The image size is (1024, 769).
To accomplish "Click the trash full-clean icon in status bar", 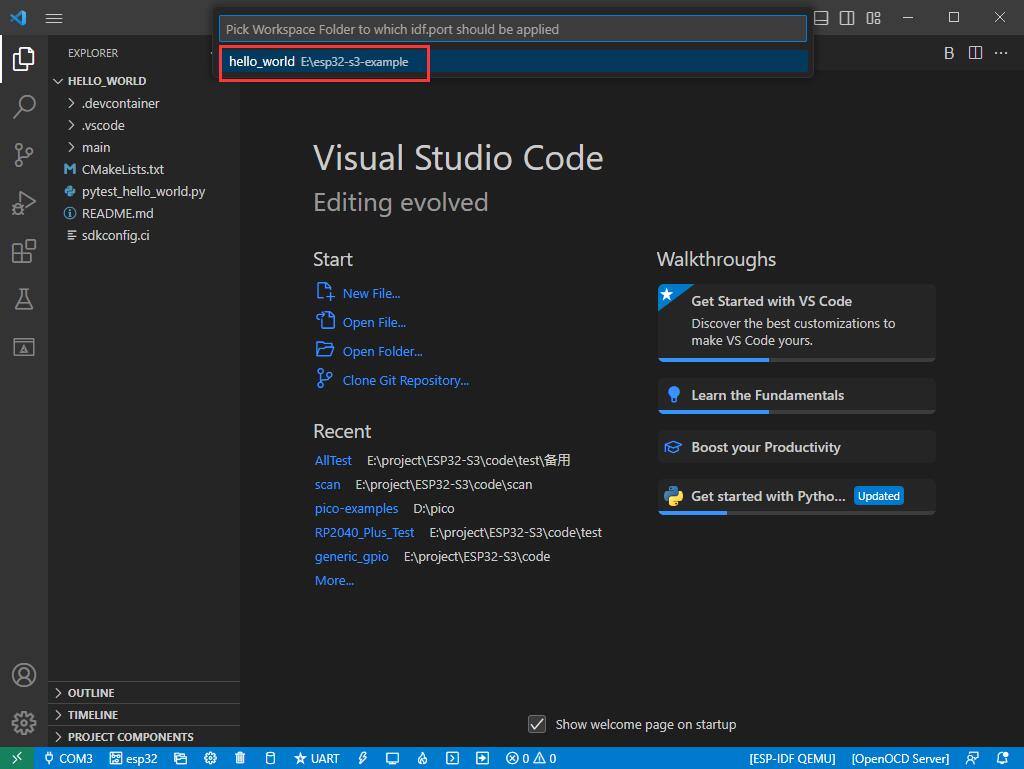I will coord(240,758).
